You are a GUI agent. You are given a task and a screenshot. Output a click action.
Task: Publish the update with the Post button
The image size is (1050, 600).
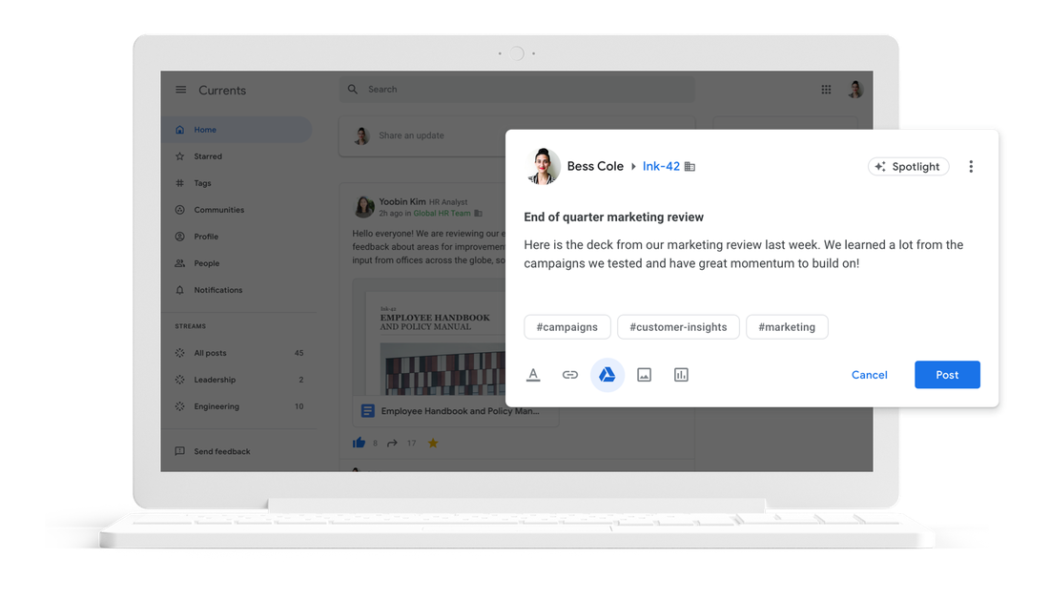[x=946, y=374]
